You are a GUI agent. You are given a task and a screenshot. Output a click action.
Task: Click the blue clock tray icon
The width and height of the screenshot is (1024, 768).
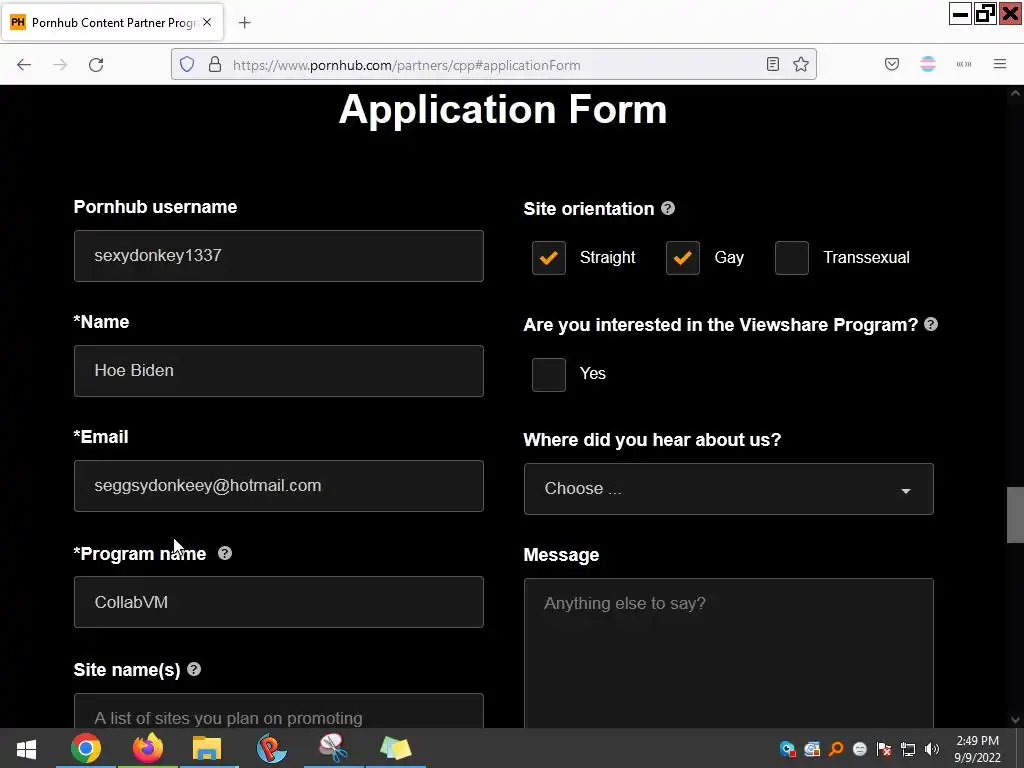788,749
